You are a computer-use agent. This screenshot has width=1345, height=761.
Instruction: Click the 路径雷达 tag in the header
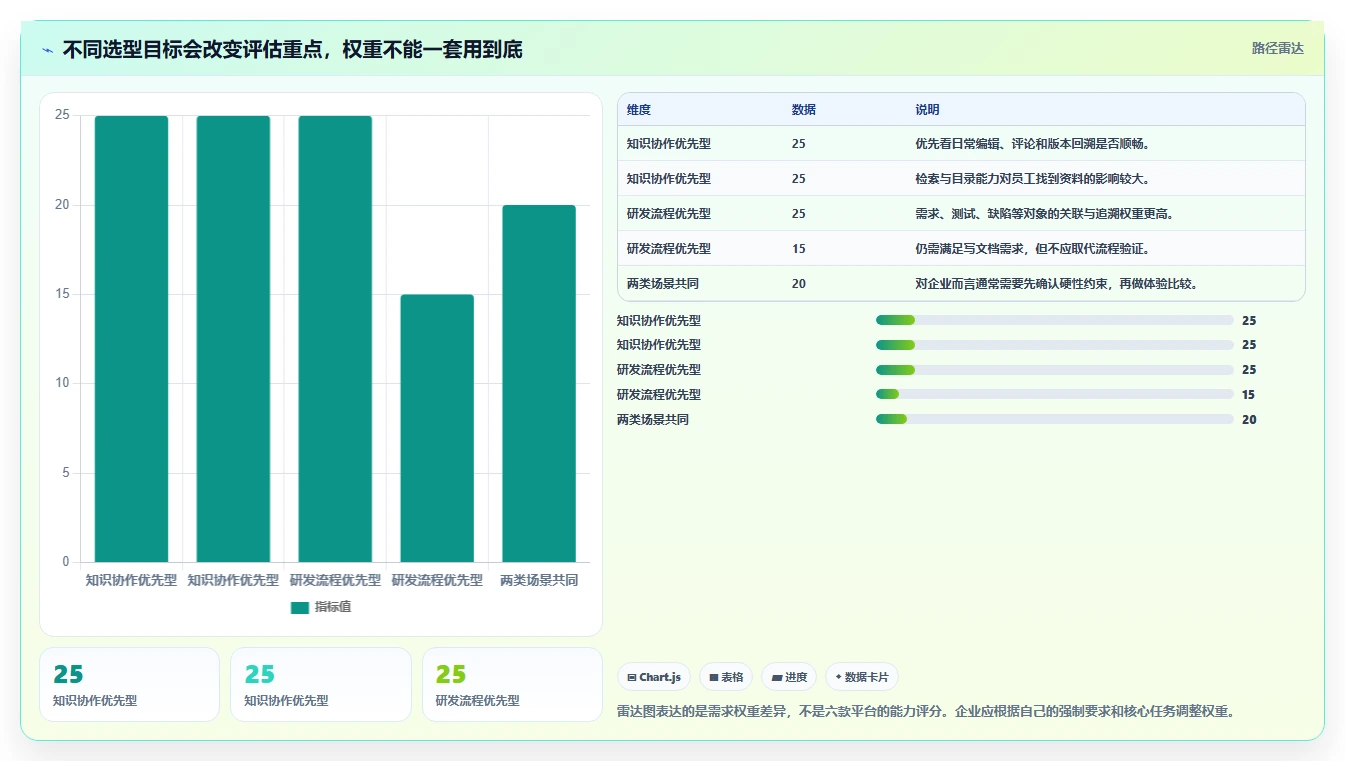(x=1278, y=48)
